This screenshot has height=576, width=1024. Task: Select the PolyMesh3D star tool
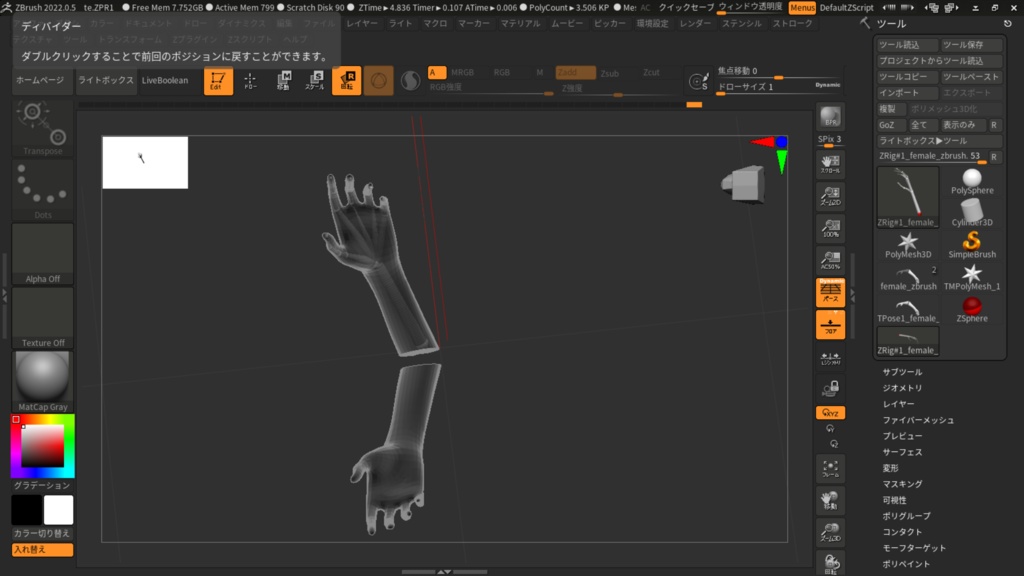pos(908,246)
